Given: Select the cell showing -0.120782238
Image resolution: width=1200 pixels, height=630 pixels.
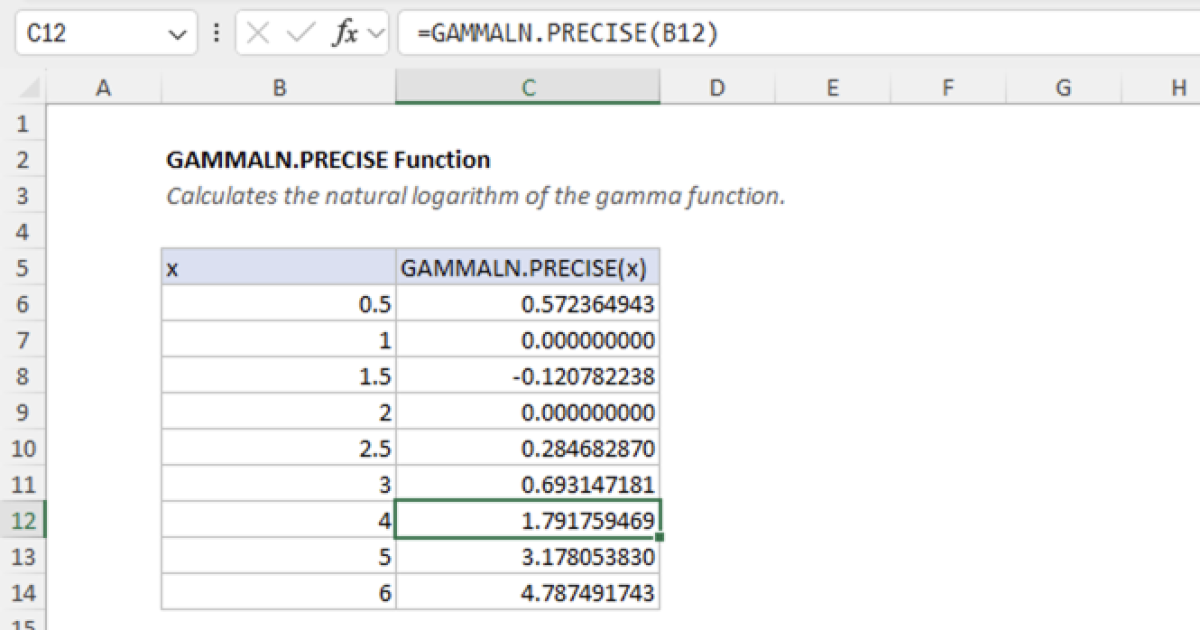Looking at the screenshot, I should (529, 376).
